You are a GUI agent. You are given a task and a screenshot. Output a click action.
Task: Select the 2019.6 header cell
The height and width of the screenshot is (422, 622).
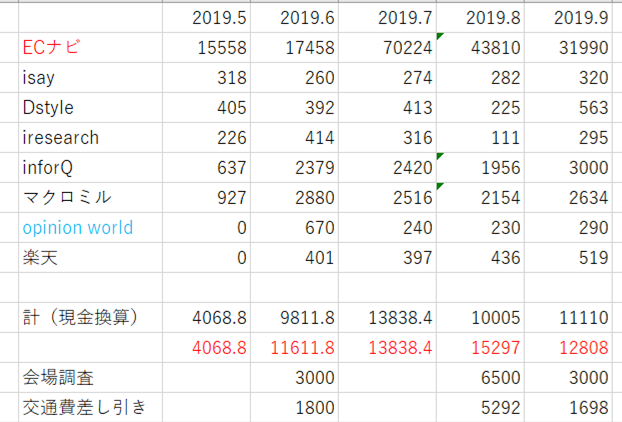295,18
